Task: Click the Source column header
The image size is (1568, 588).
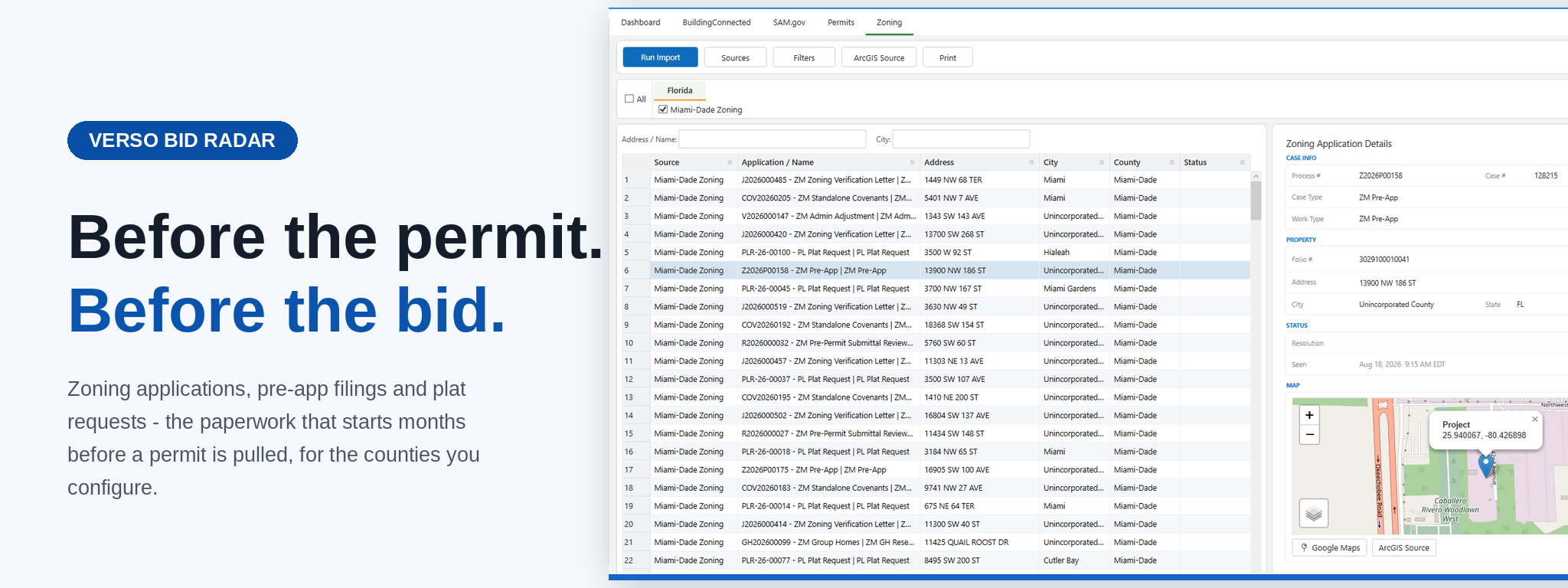Action: click(693, 162)
